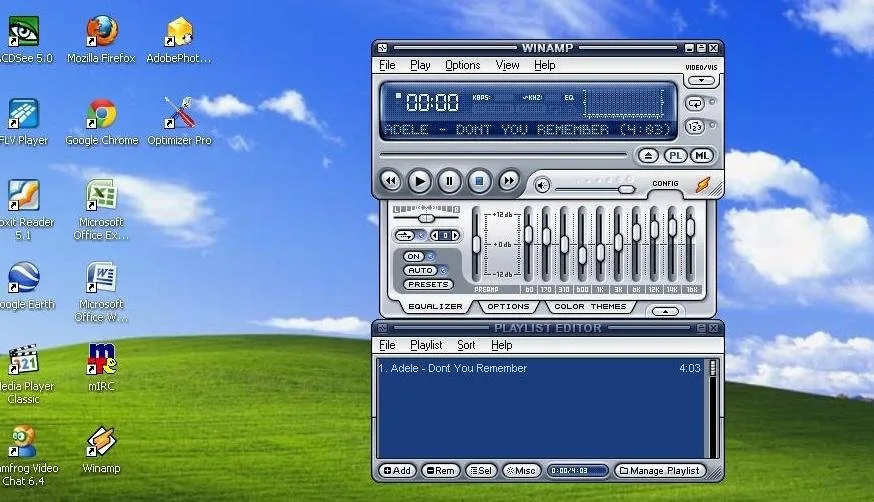Image resolution: width=874 pixels, height=502 pixels.
Task: Click the Previous track button in Winamp
Action: pyautogui.click(x=391, y=181)
